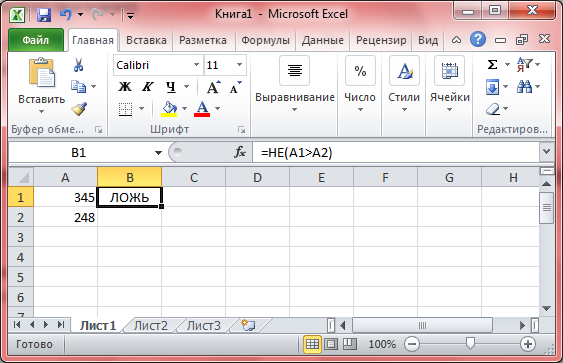Click in the formula bar =НЕ(A1>A2)
The width and height of the screenshot is (563, 363).
coord(396,153)
